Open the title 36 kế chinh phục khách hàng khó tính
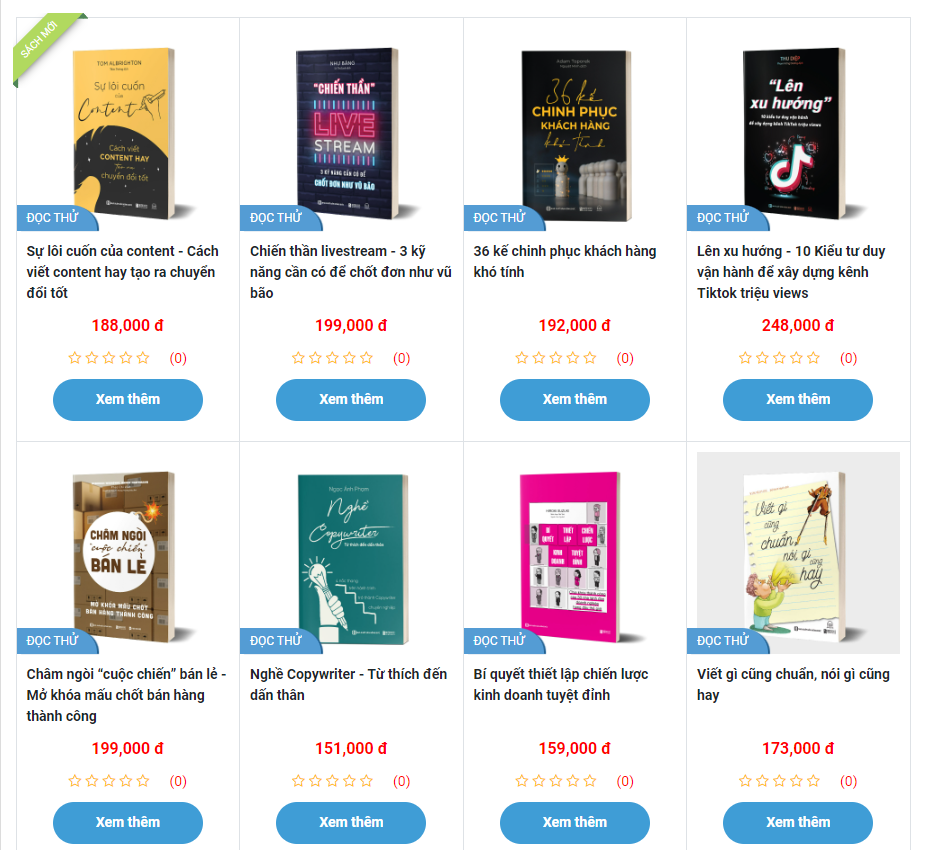This screenshot has width=925, height=850. (x=565, y=261)
